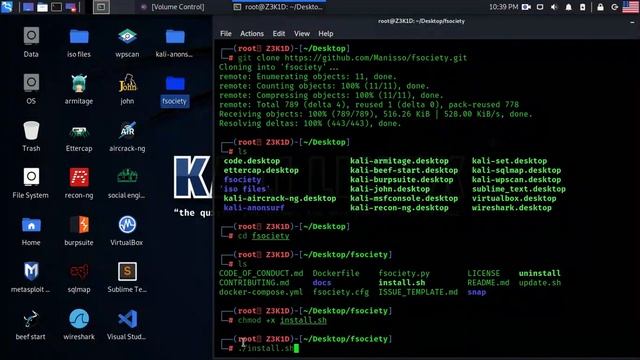Click docker-compose.yml in terminal listing
Image resolution: width=640 pixels, height=360 pixels.
[261, 292]
